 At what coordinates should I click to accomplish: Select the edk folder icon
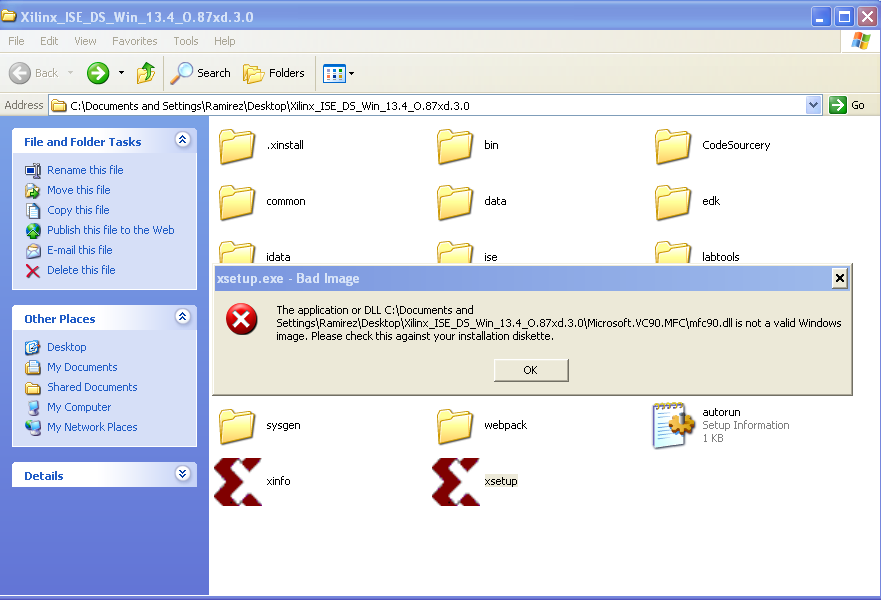click(x=673, y=202)
